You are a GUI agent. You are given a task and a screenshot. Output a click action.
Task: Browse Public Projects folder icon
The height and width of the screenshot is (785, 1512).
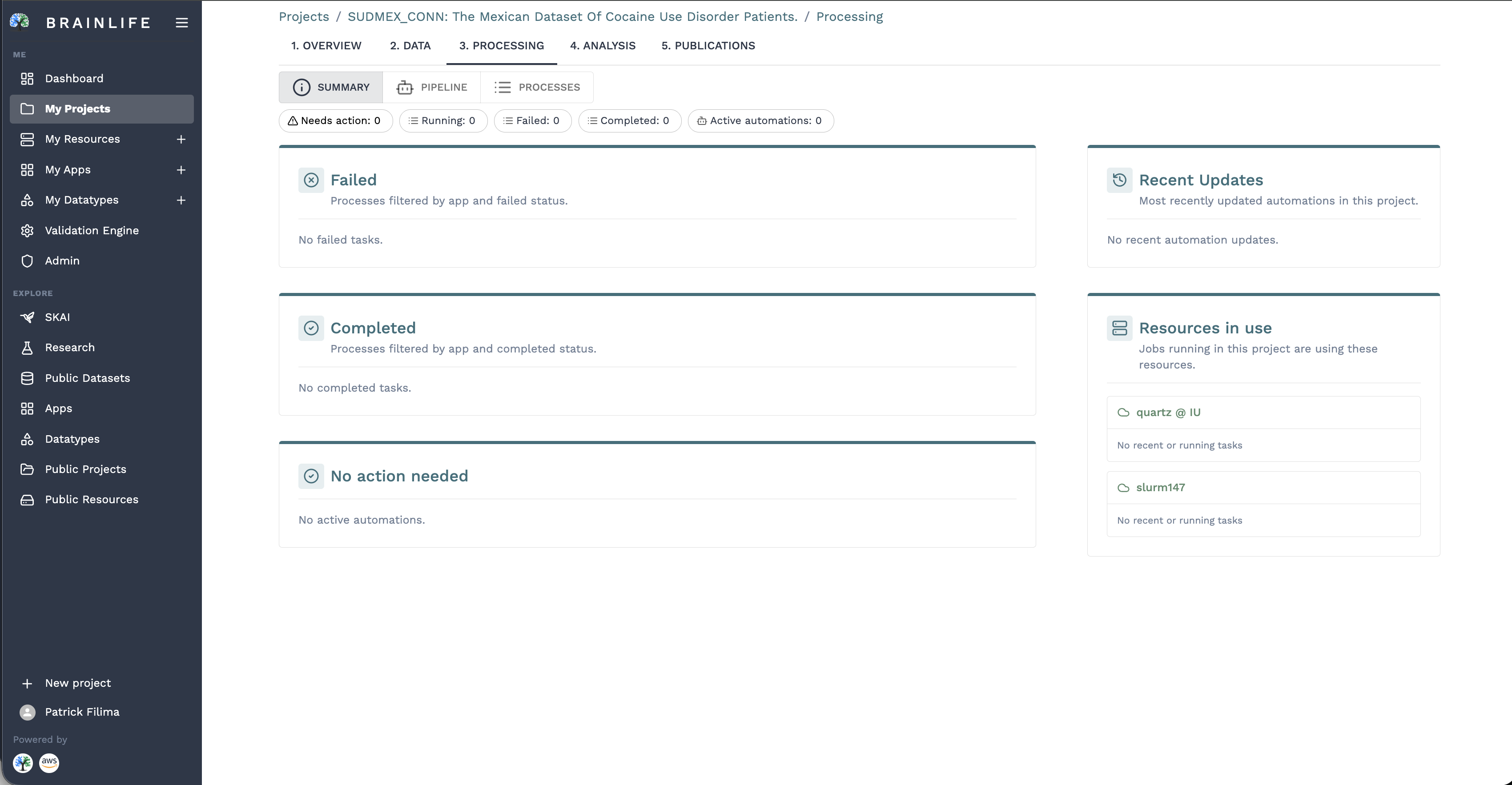(27, 469)
